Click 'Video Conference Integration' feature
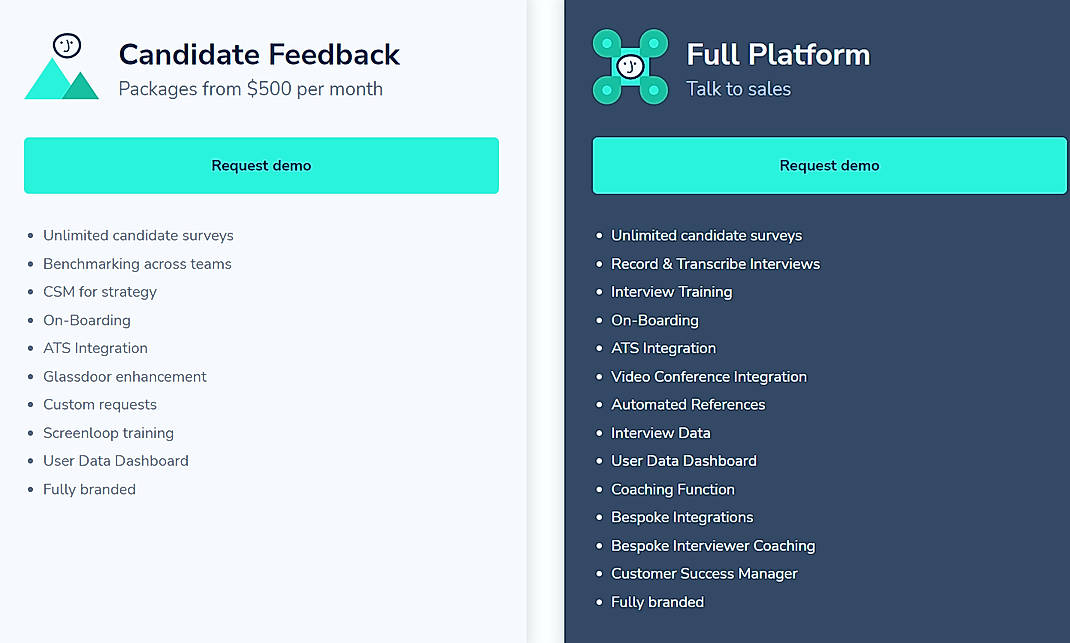The width and height of the screenshot is (1070, 643). (x=709, y=377)
